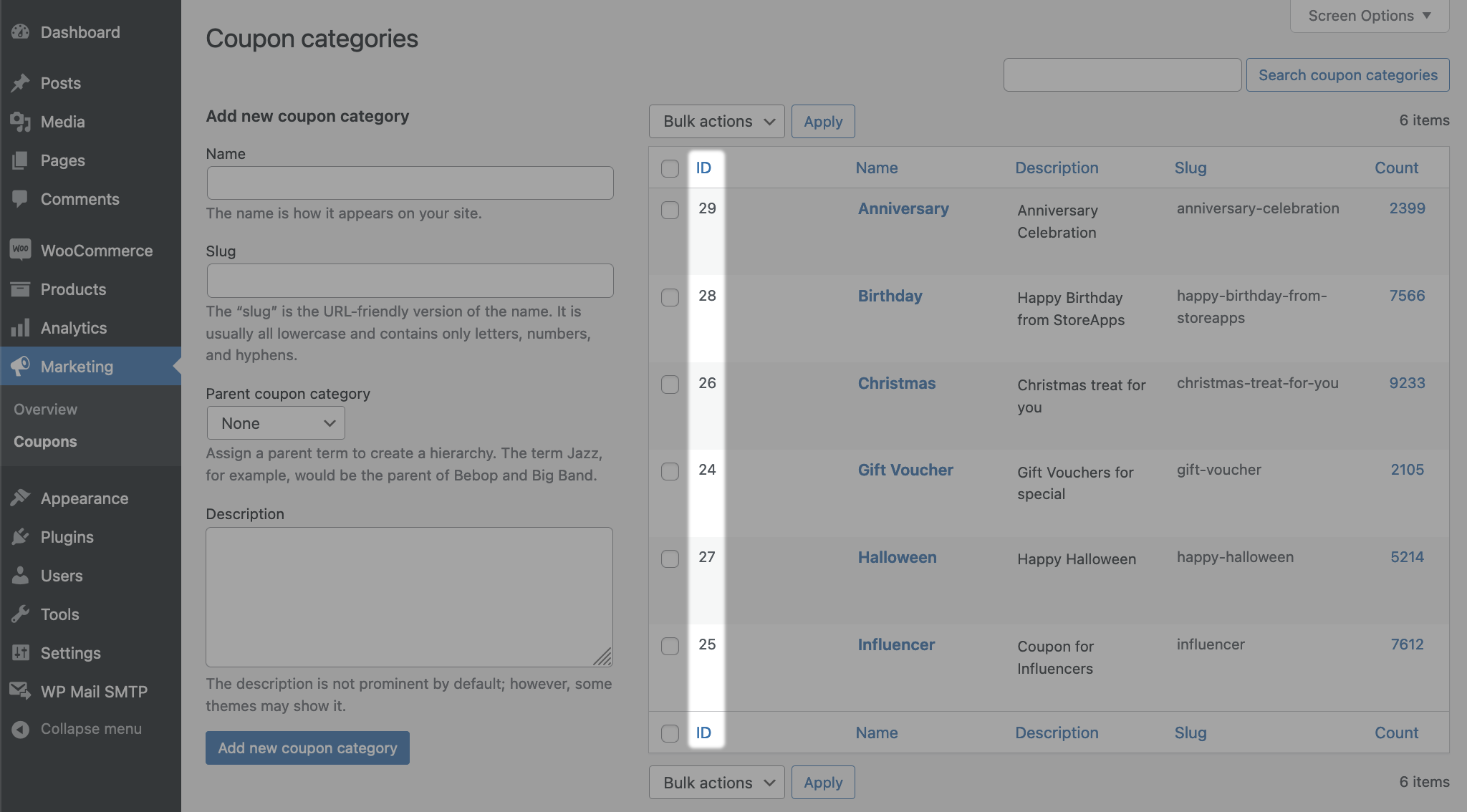Screen dimensions: 1467x812
Task: Click the Add new coupon category button
Action: pyautogui.click(x=307, y=747)
